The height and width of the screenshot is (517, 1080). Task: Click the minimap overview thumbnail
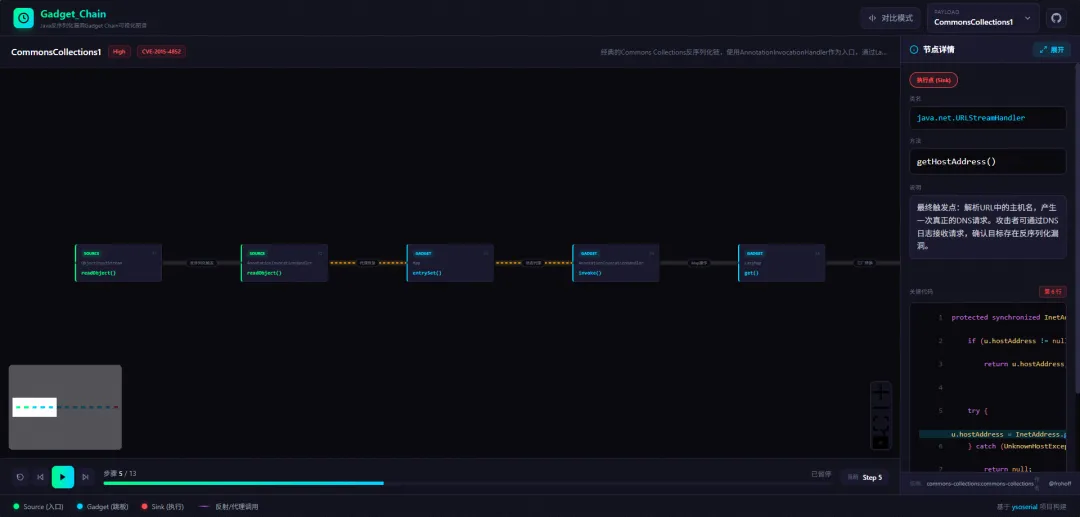click(65, 407)
